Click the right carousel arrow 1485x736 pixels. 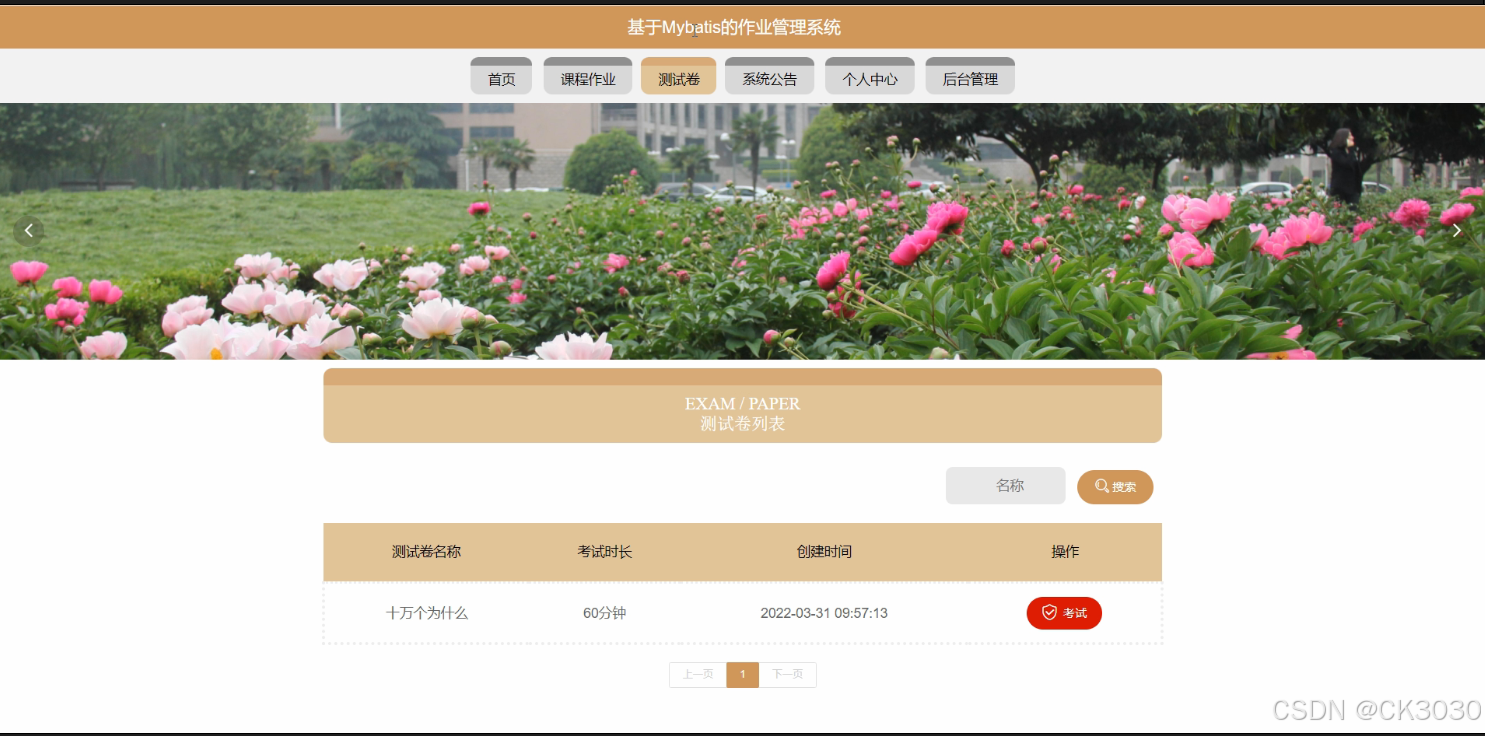click(x=1456, y=230)
